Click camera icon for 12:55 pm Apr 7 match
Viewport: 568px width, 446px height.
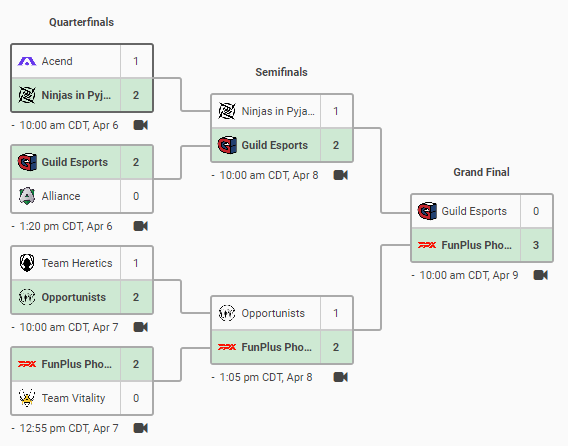[141, 428]
